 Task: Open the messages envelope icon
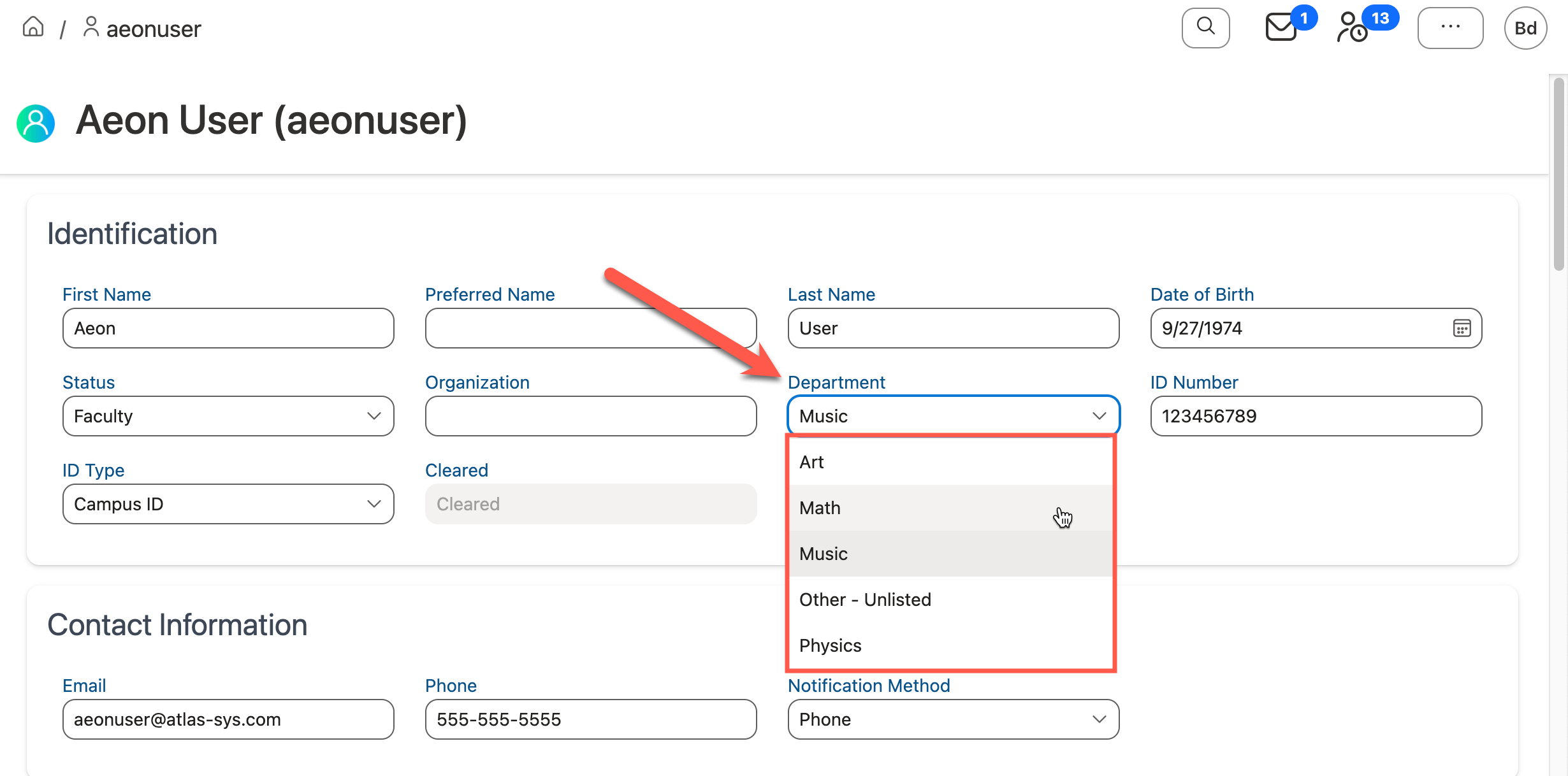[x=1279, y=29]
